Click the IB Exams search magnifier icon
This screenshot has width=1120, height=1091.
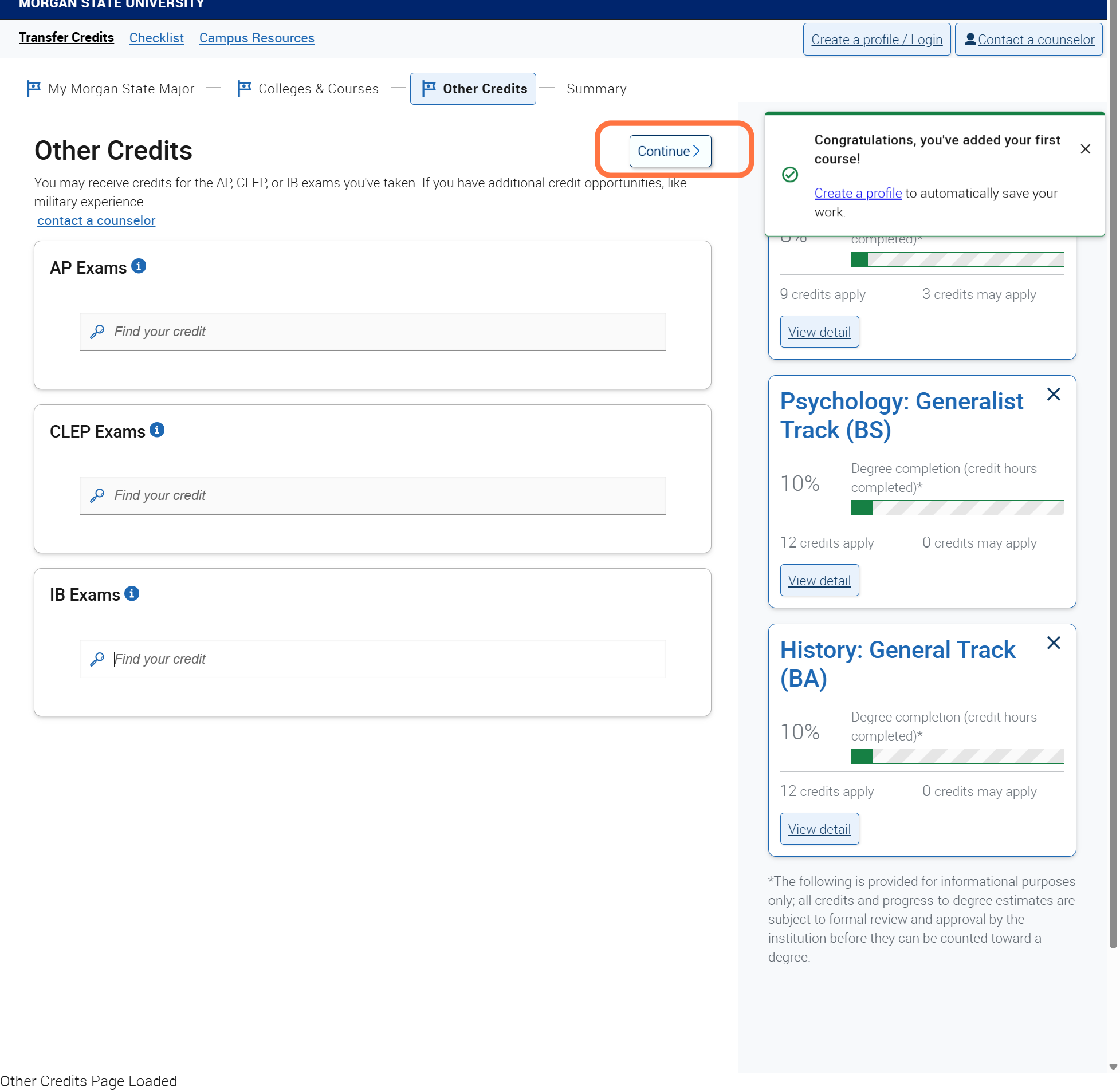coord(97,659)
